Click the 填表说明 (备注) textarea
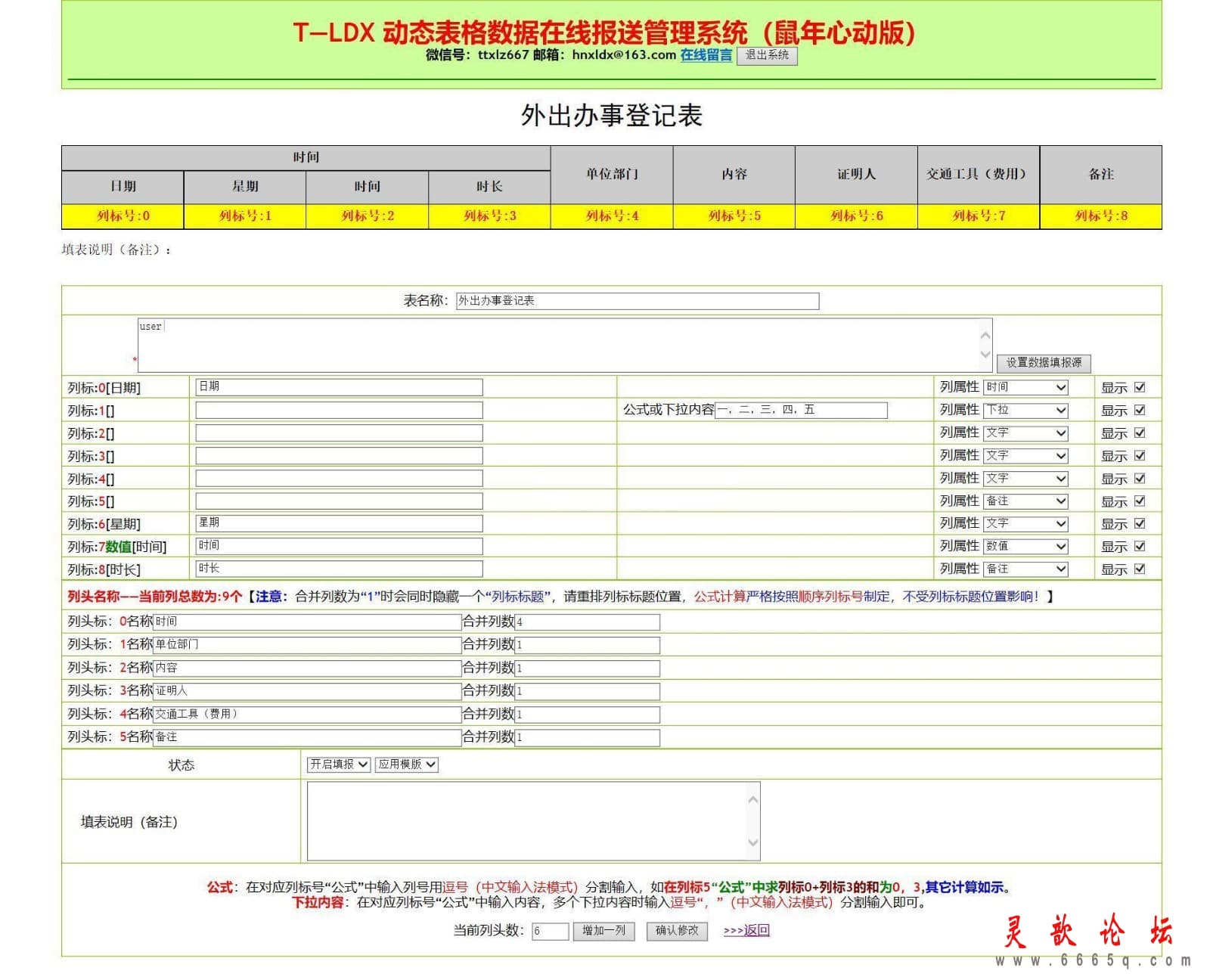The height and width of the screenshot is (980, 1210). click(533, 821)
